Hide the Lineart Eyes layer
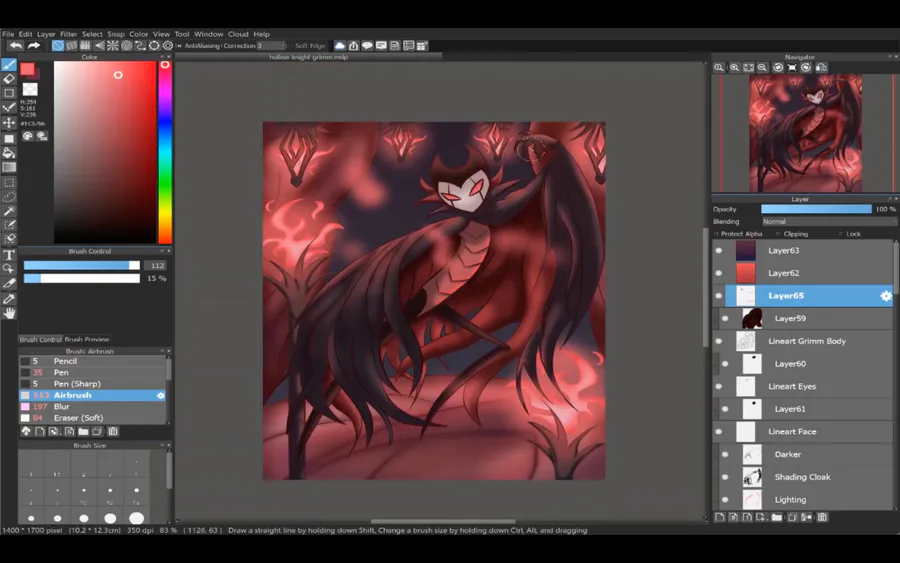The height and width of the screenshot is (563, 900). (719, 386)
